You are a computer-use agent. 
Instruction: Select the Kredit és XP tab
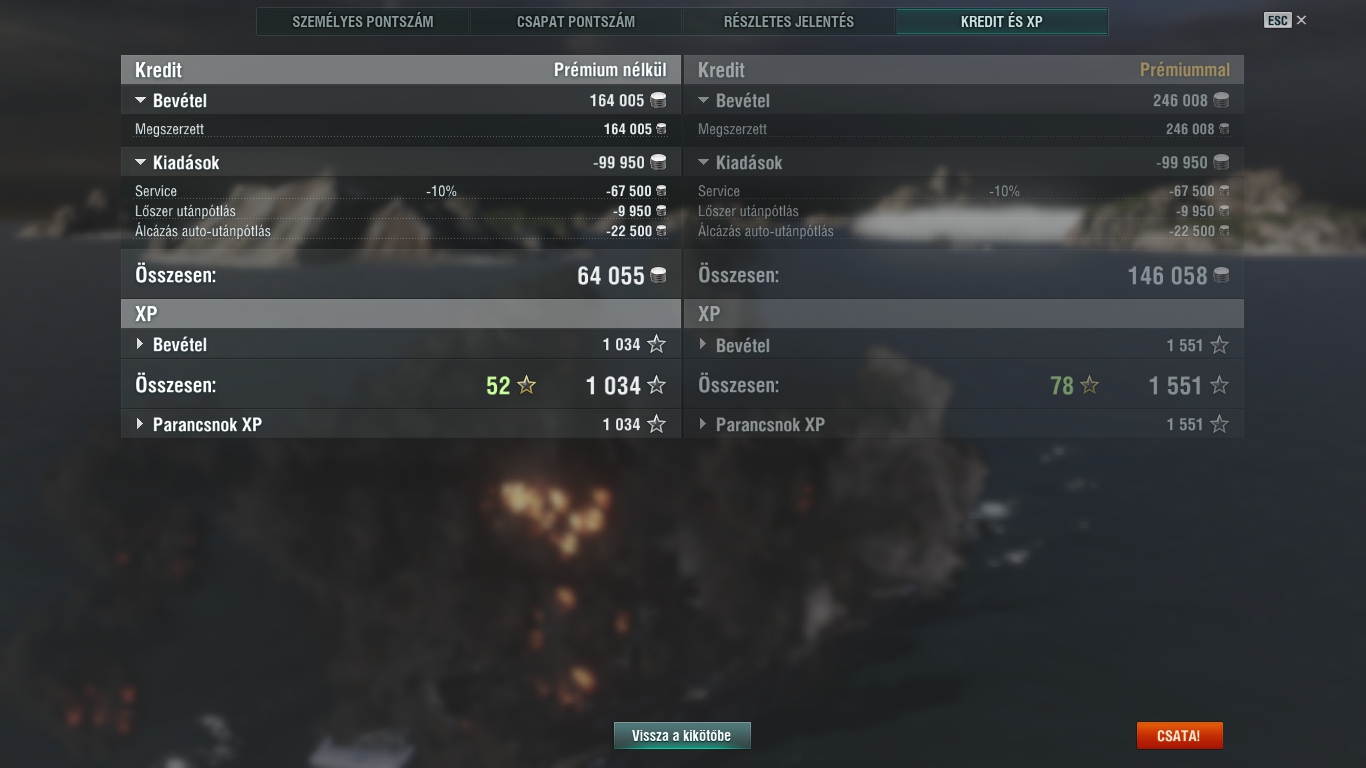tap(1002, 21)
